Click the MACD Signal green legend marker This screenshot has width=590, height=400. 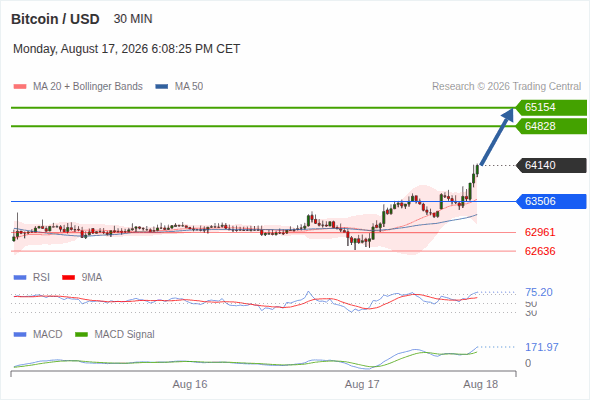[81, 335]
